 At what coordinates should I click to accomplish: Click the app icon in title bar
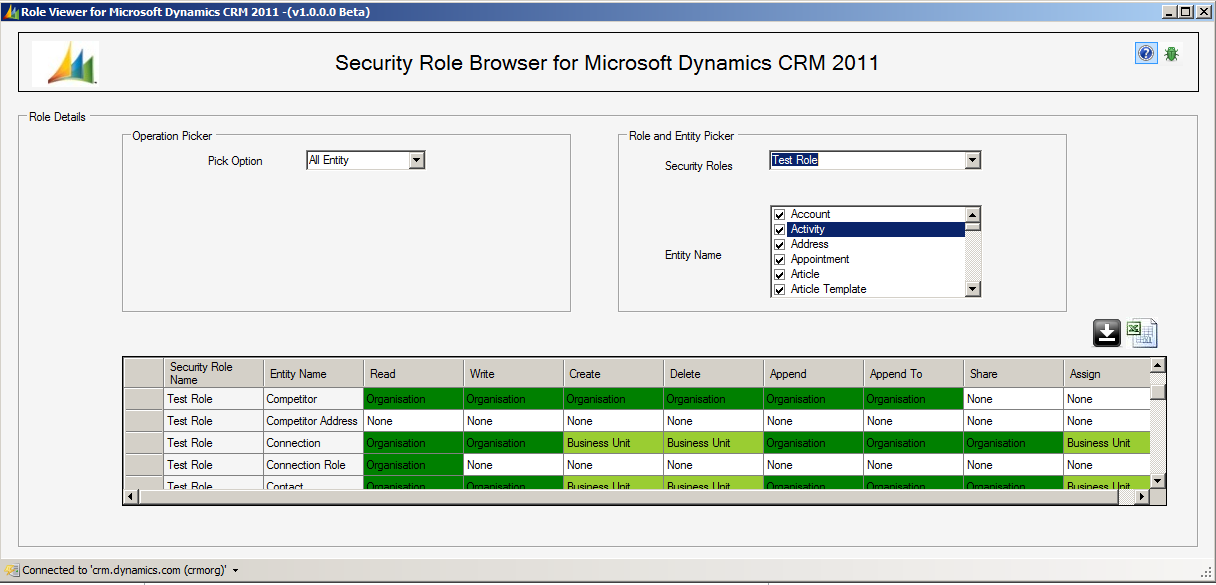coord(11,12)
